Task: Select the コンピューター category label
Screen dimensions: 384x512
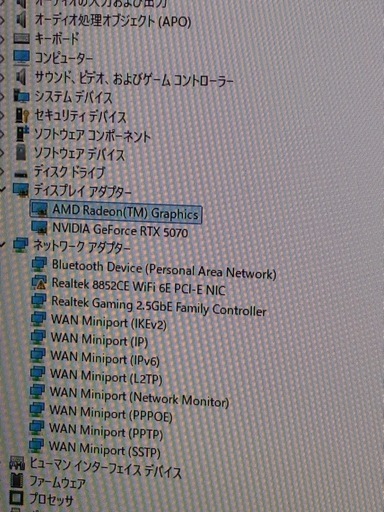Action: [64, 58]
